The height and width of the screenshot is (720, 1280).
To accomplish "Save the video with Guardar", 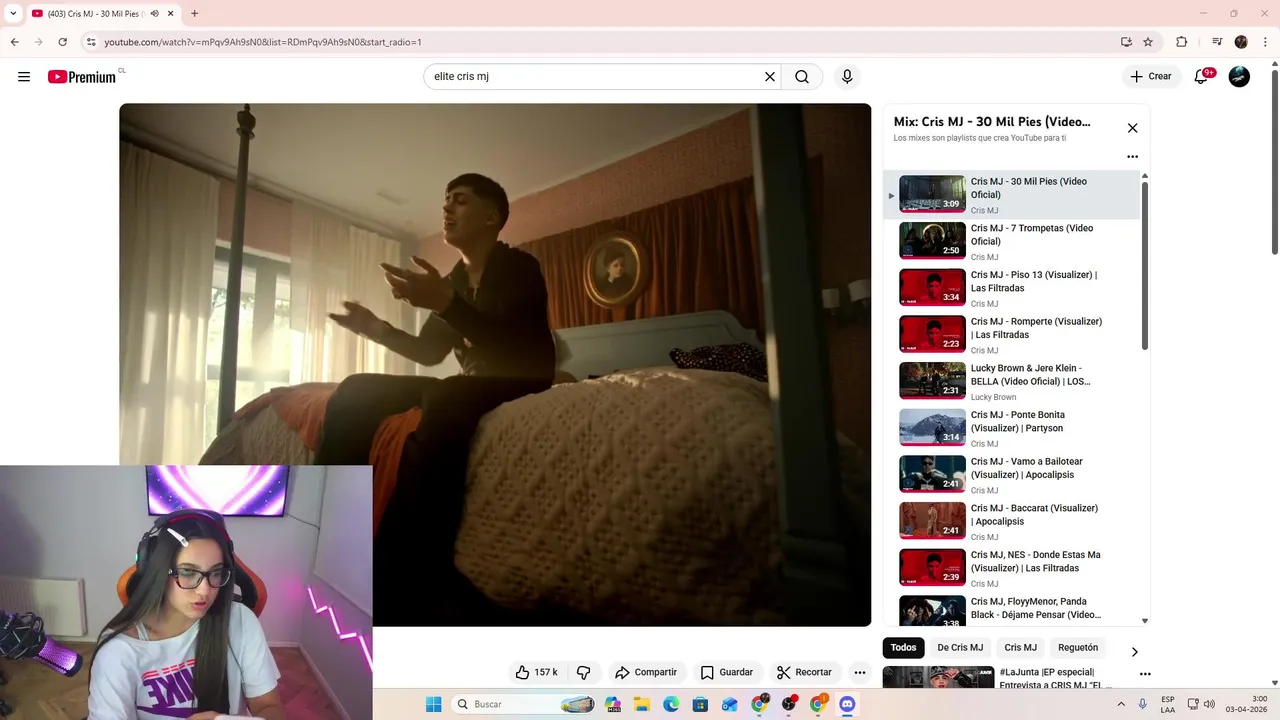I will click(727, 672).
